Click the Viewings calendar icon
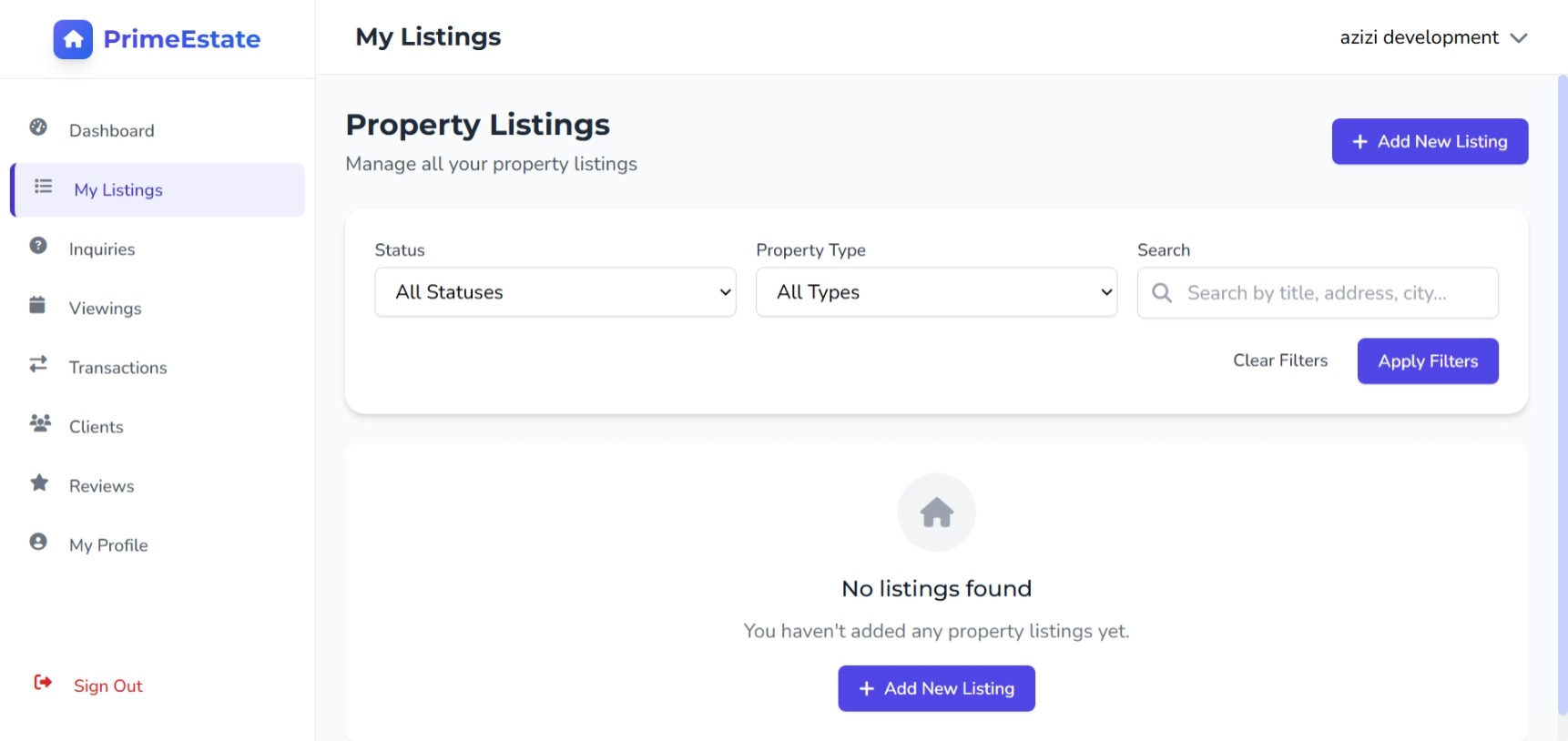This screenshot has width=1568, height=741. pos(37,305)
